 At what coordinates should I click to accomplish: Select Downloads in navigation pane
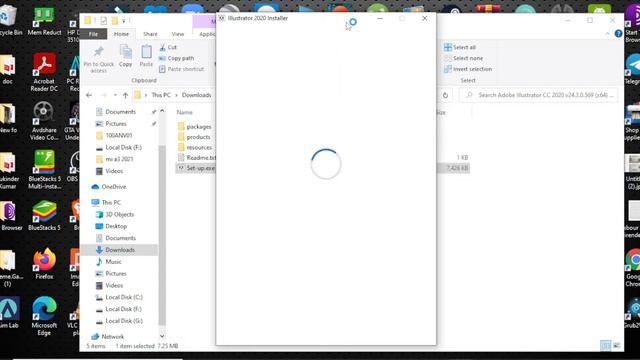(120, 250)
